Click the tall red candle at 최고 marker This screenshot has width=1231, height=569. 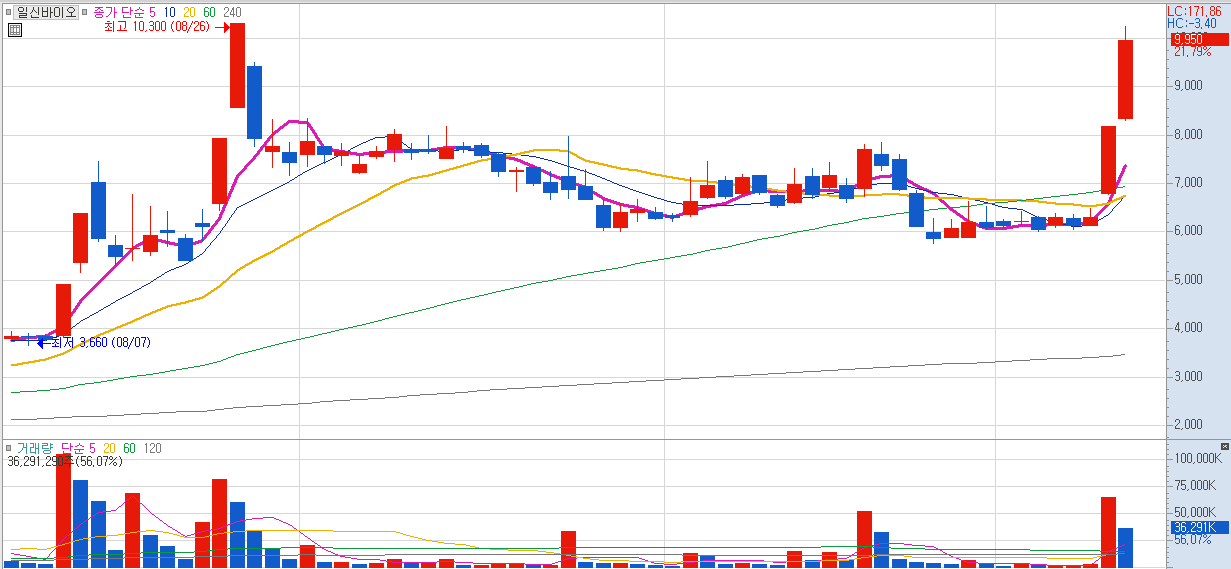(x=237, y=65)
